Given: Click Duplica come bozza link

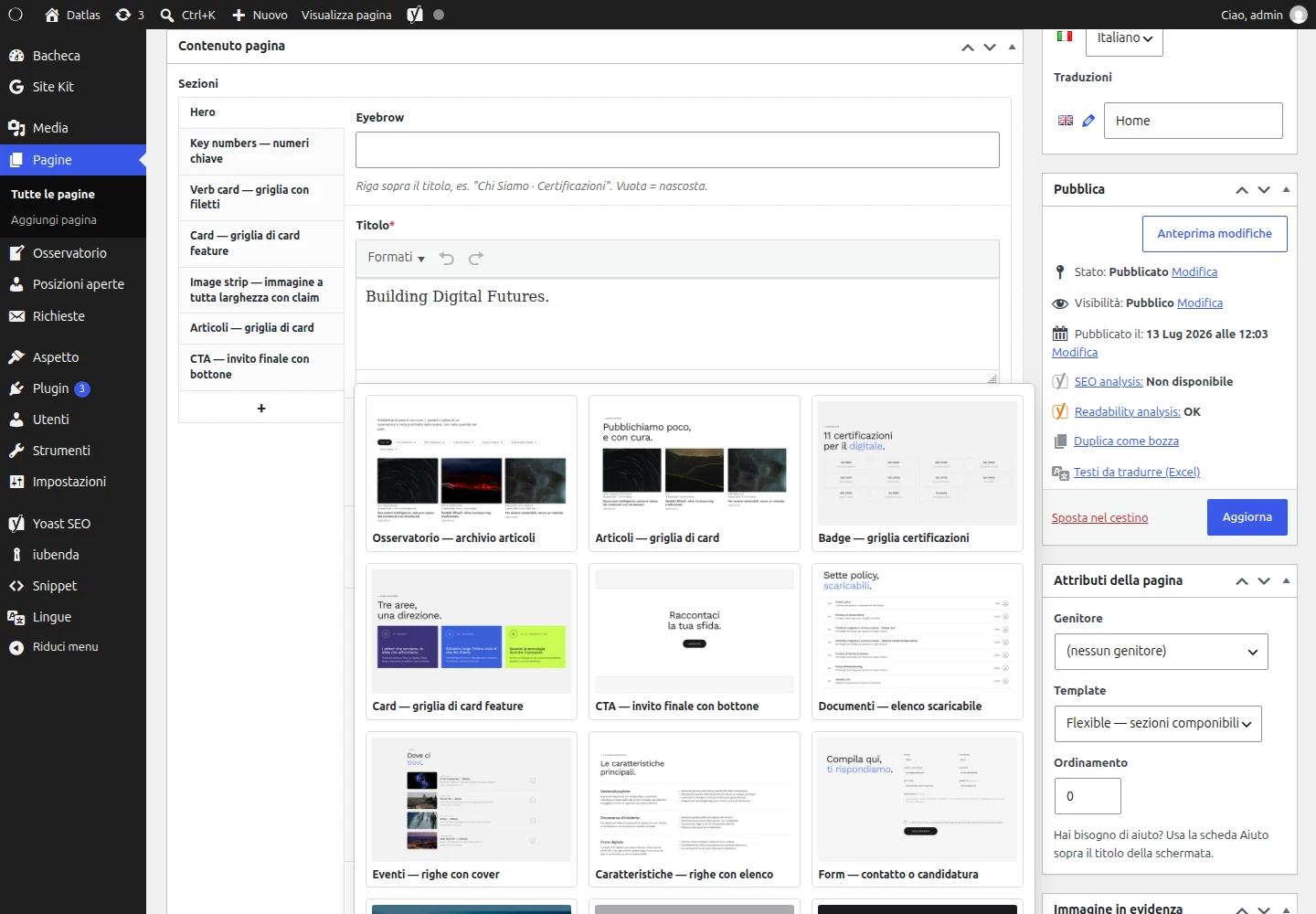Looking at the screenshot, I should (x=1126, y=441).
